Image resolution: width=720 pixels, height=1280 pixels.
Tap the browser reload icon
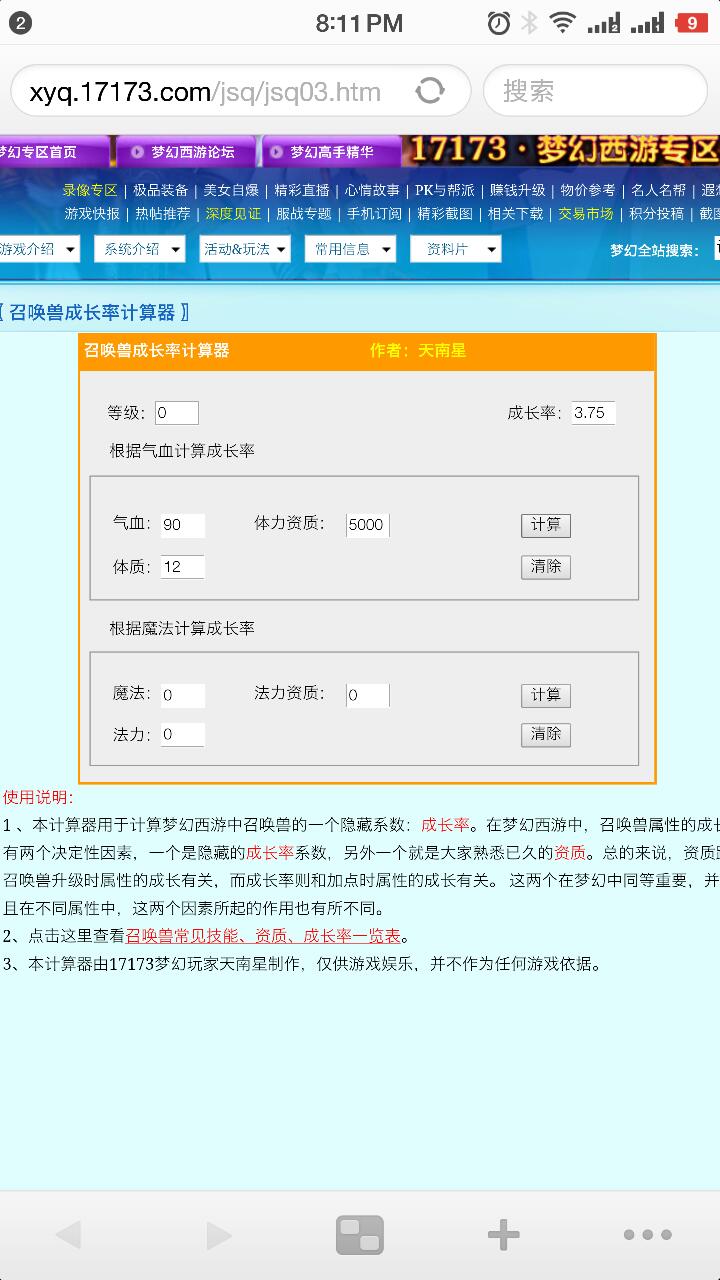[430, 92]
